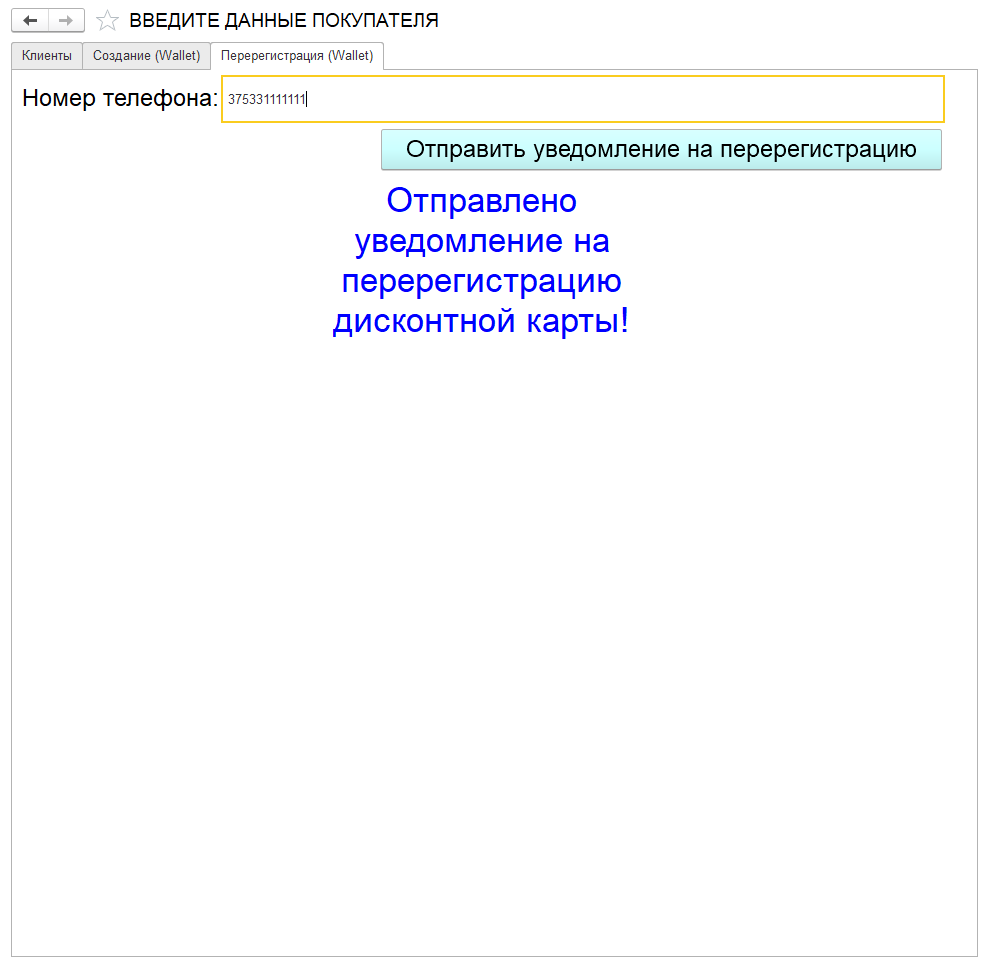Place cursor on the digits 375331111111
Image resolution: width=986 pixels, height=963 pixels.
point(266,99)
